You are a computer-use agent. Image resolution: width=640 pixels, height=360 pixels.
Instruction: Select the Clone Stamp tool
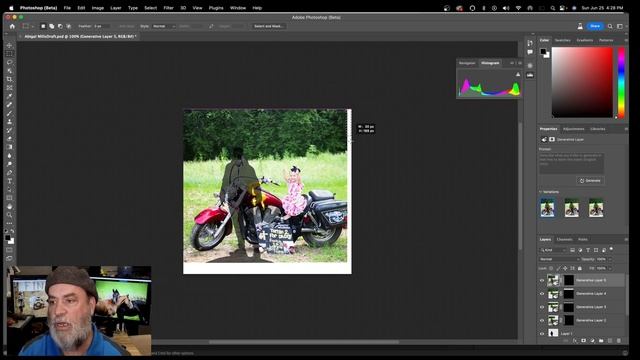(9, 122)
